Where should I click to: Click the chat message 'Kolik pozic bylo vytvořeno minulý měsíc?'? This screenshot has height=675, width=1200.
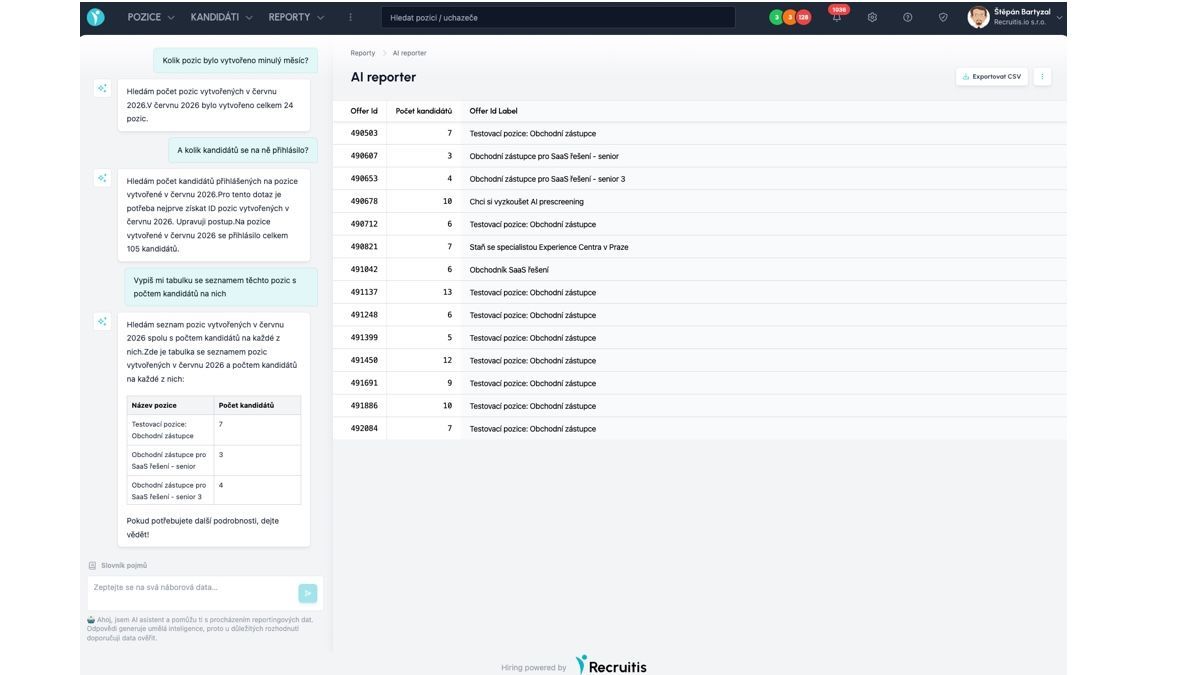235,60
